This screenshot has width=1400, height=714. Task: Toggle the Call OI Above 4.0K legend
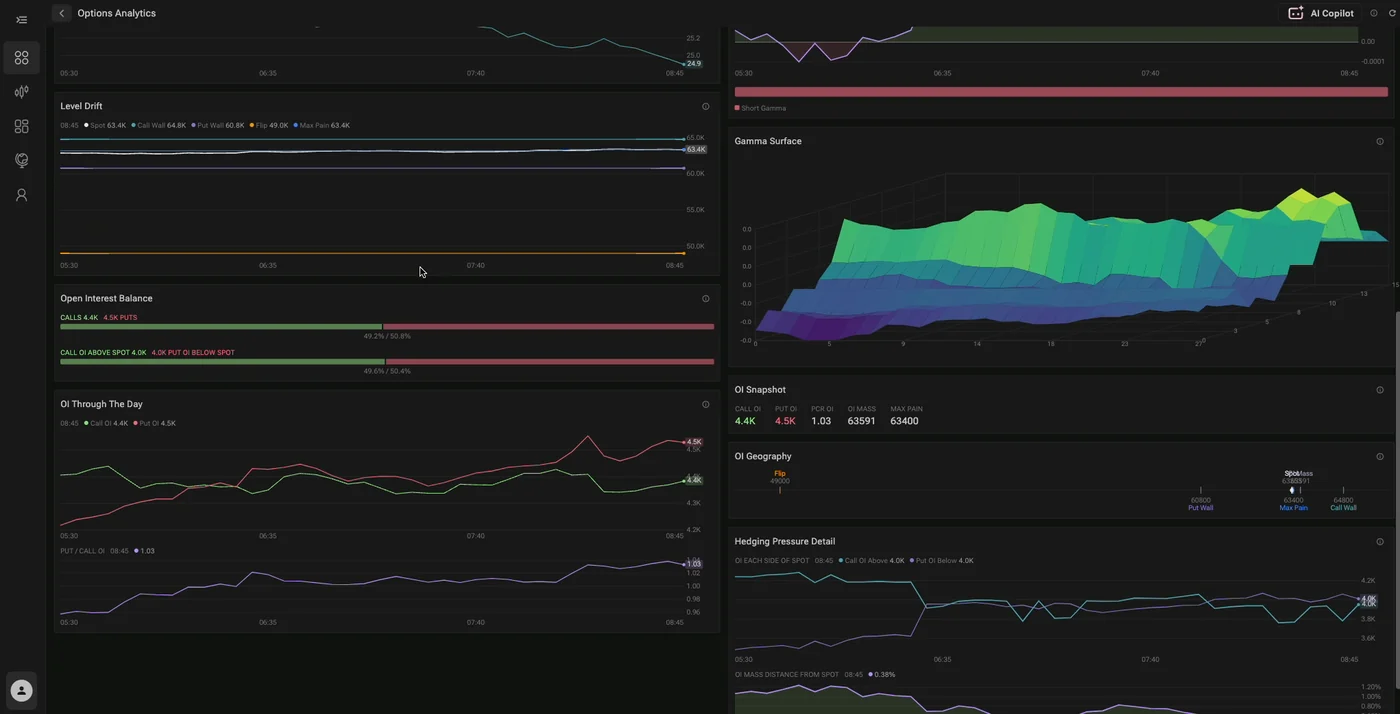click(872, 561)
